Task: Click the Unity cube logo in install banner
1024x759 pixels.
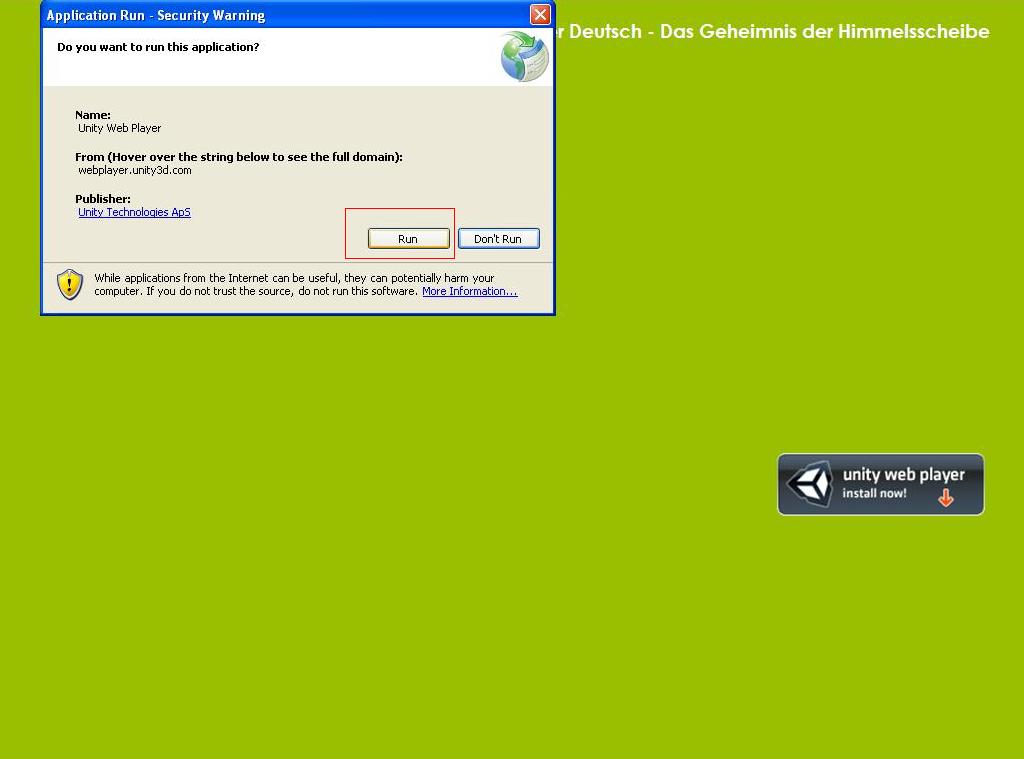Action: pyautogui.click(x=810, y=484)
